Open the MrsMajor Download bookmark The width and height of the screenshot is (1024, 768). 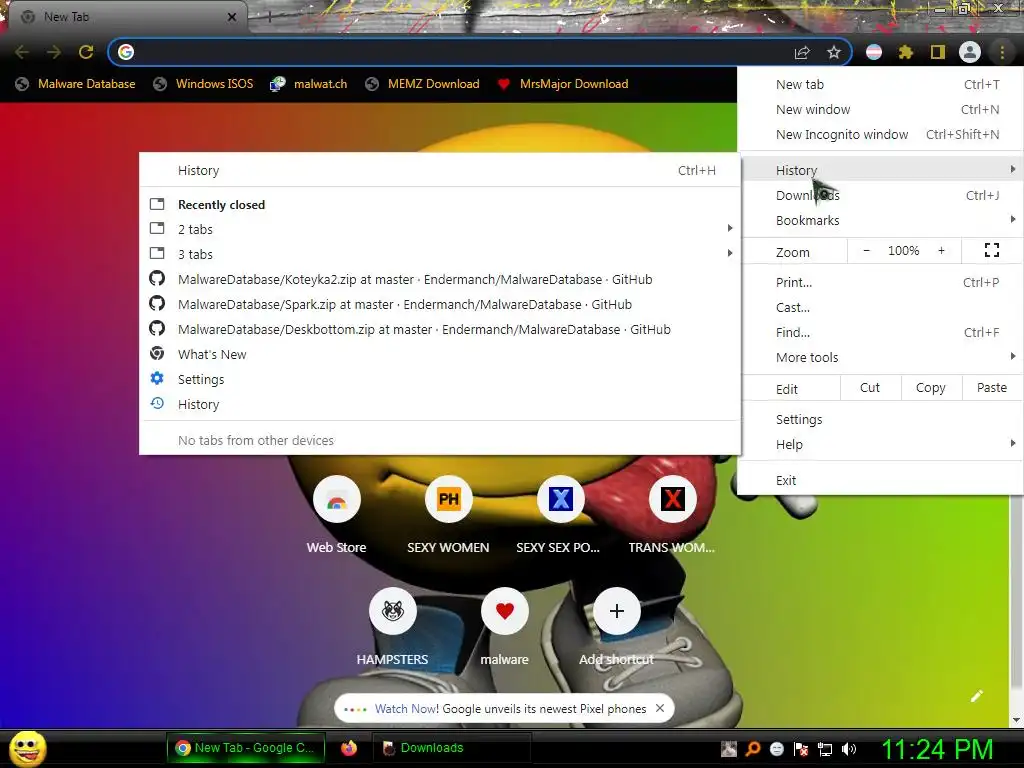563,84
